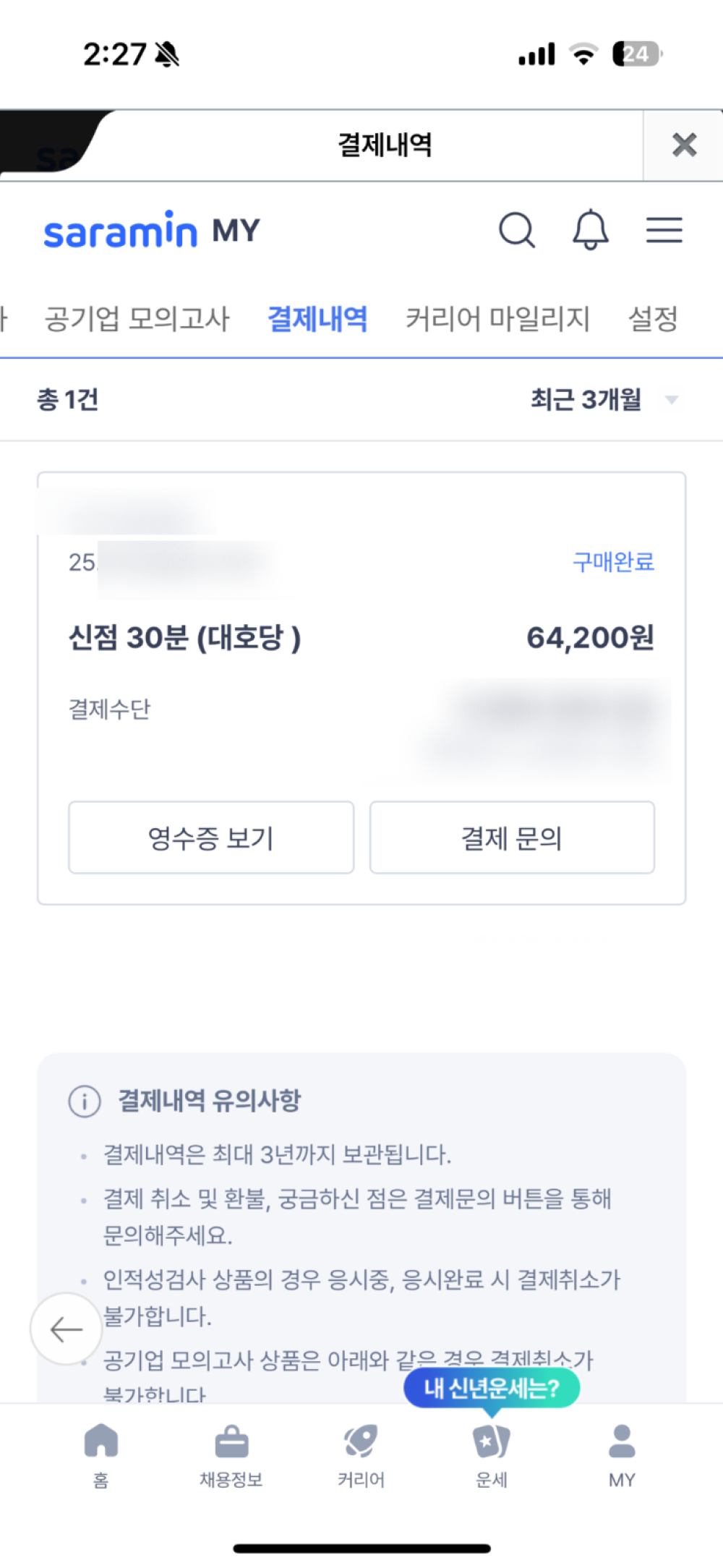723x1568 pixels.
Task: Select the 결제내역 tab
Action: click(x=317, y=319)
